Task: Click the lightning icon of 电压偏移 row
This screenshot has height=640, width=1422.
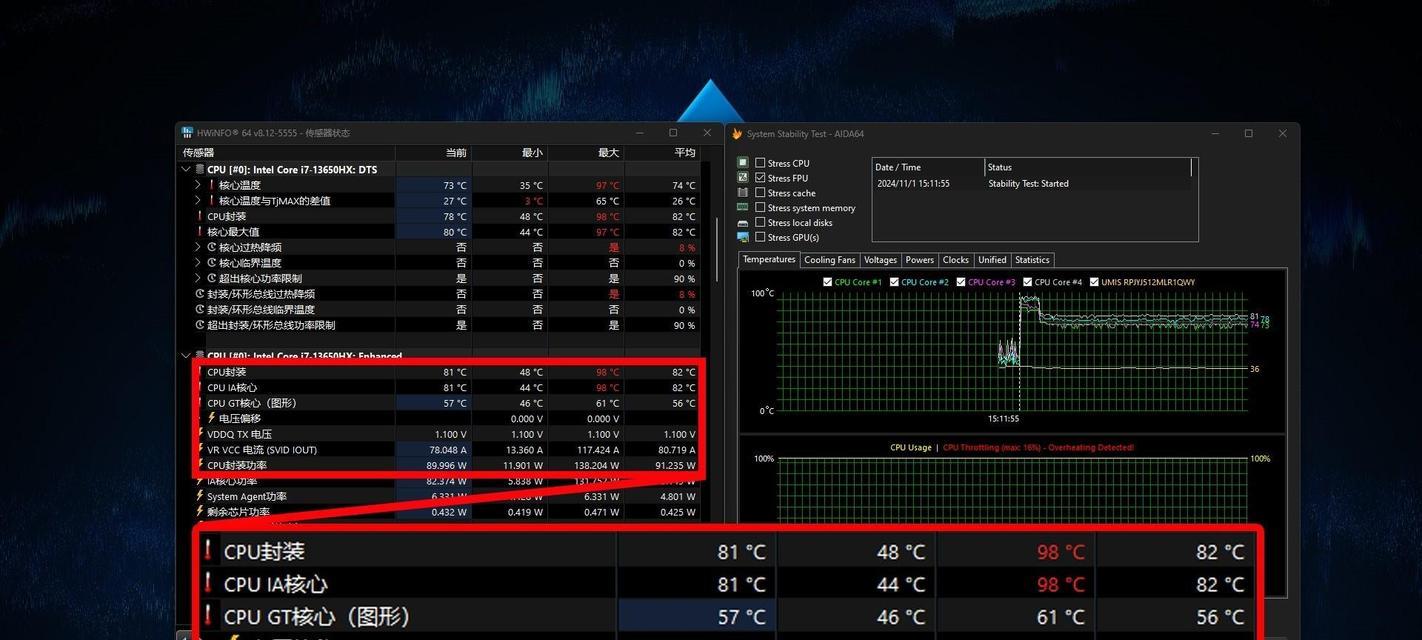Action: click(x=211, y=418)
